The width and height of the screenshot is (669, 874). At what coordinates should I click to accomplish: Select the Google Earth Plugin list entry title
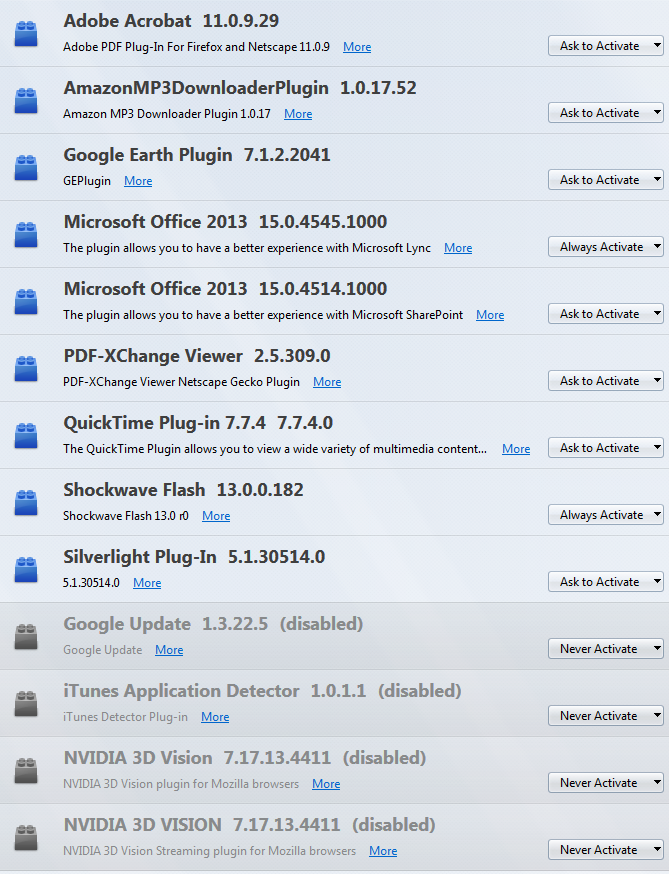(147, 155)
